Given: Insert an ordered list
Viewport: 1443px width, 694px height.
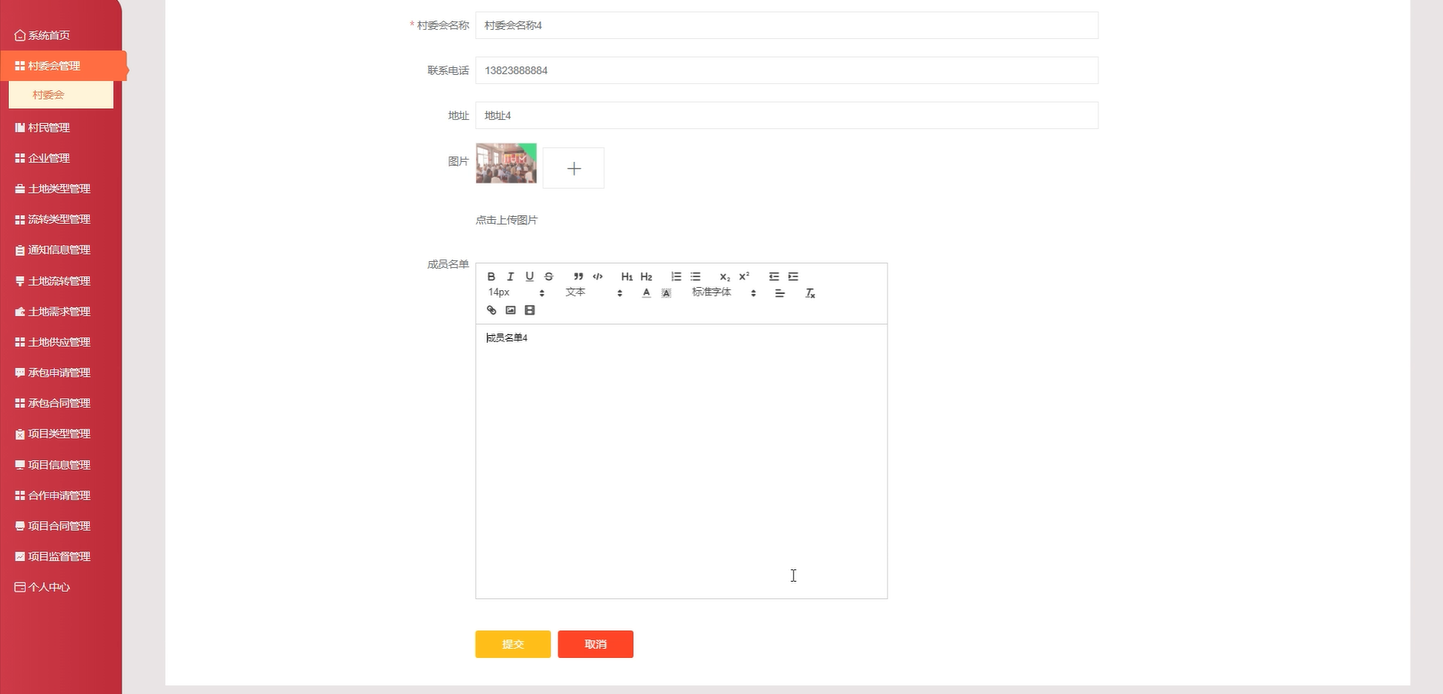Looking at the screenshot, I should point(677,276).
